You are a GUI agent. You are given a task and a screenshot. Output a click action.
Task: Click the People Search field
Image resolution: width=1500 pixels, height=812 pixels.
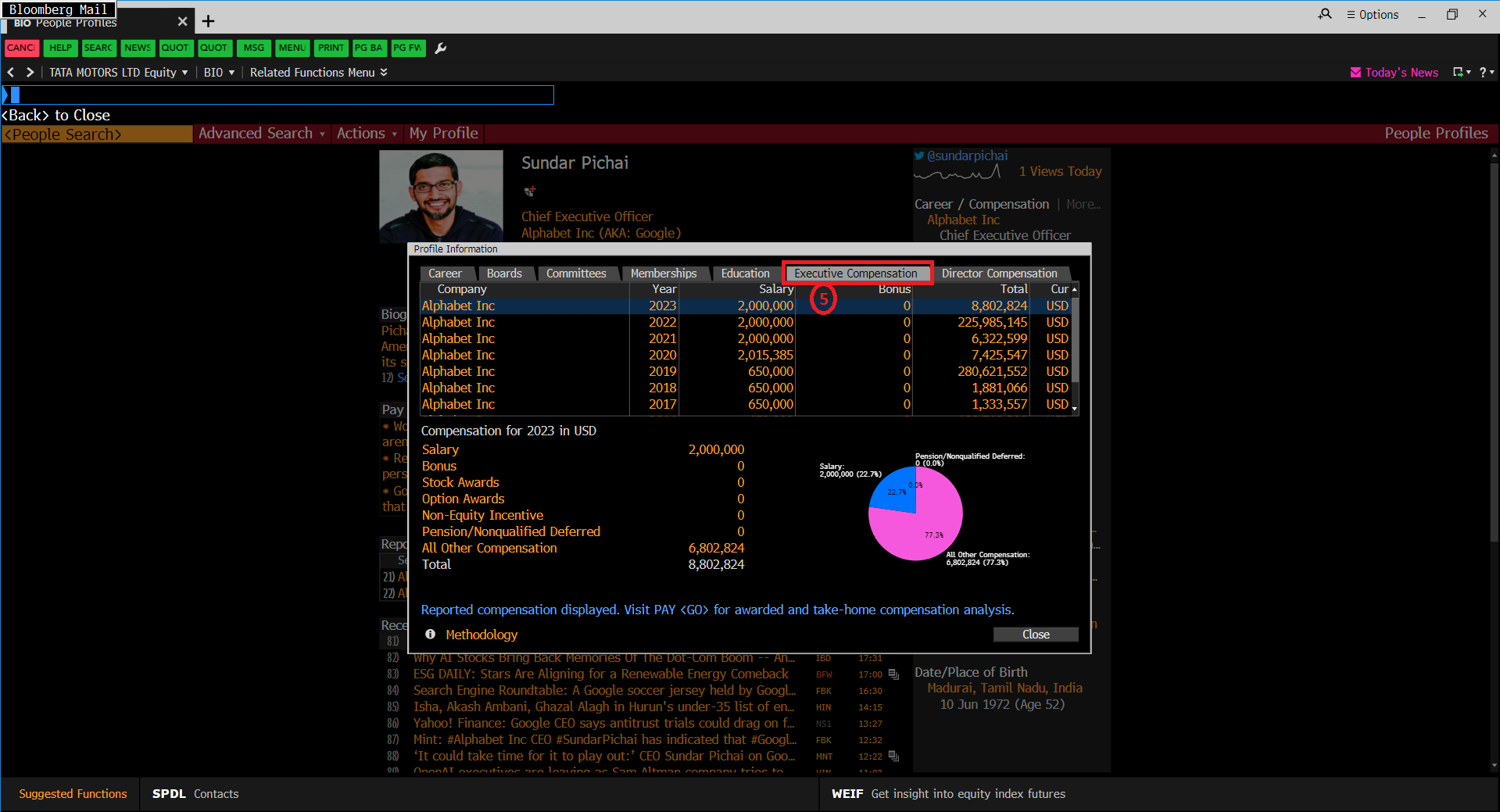[x=97, y=134]
